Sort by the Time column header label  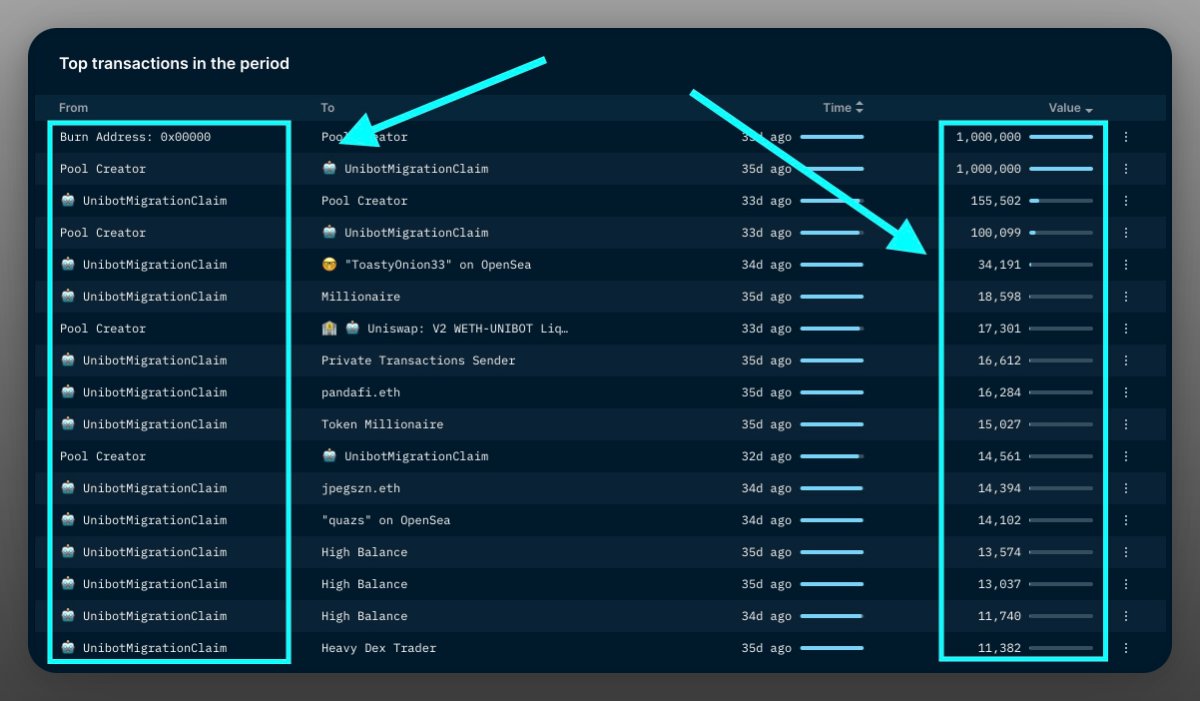837,108
